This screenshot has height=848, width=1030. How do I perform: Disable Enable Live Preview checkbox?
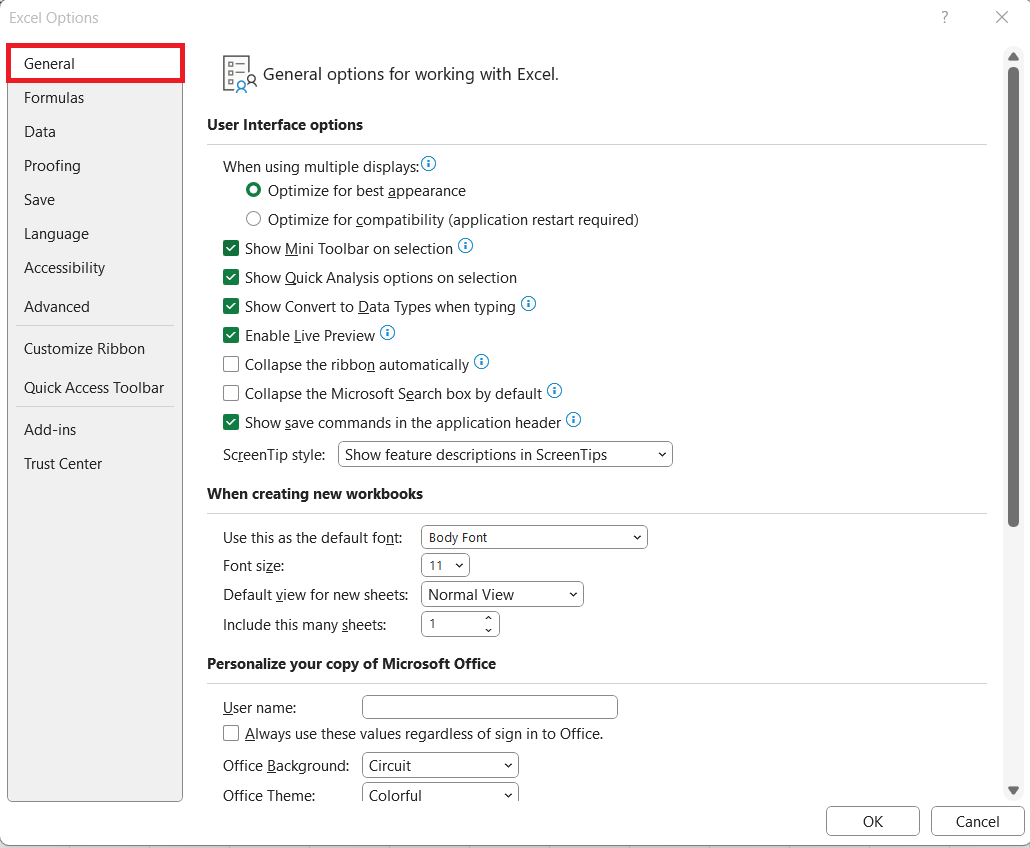click(231, 335)
